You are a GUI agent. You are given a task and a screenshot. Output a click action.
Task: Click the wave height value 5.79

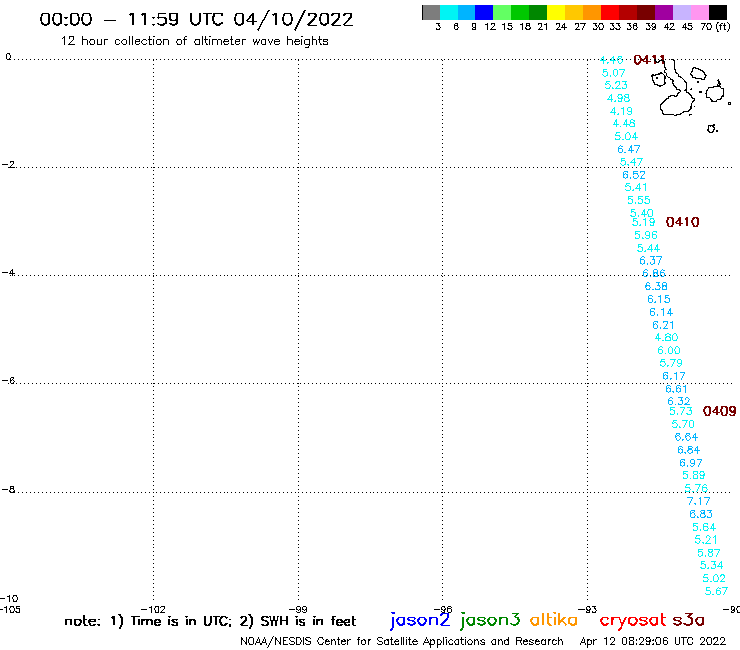click(x=671, y=363)
